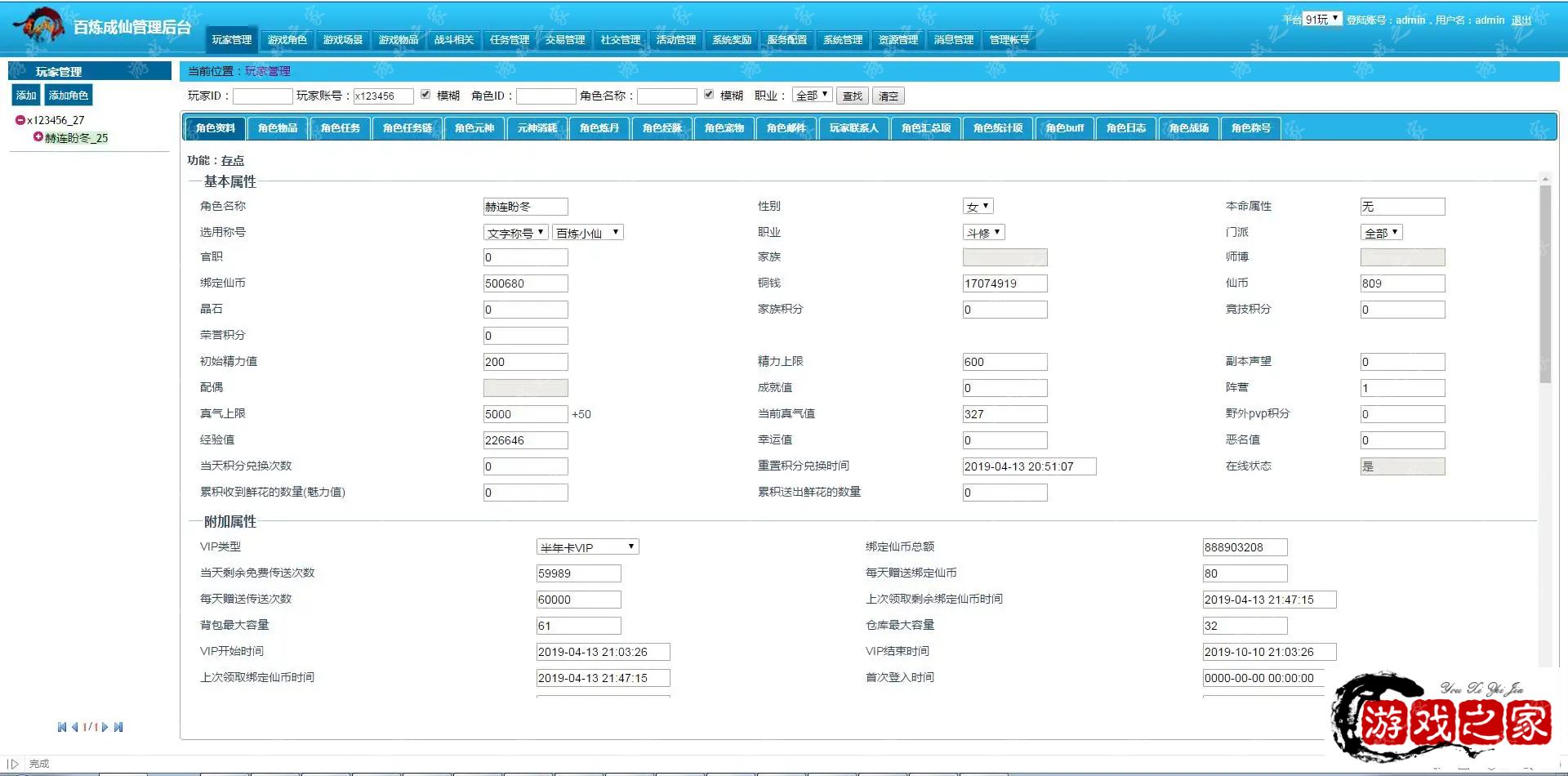
Task: Toggle 模糊 checkbox next to 角色名称
Action: point(709,95)
